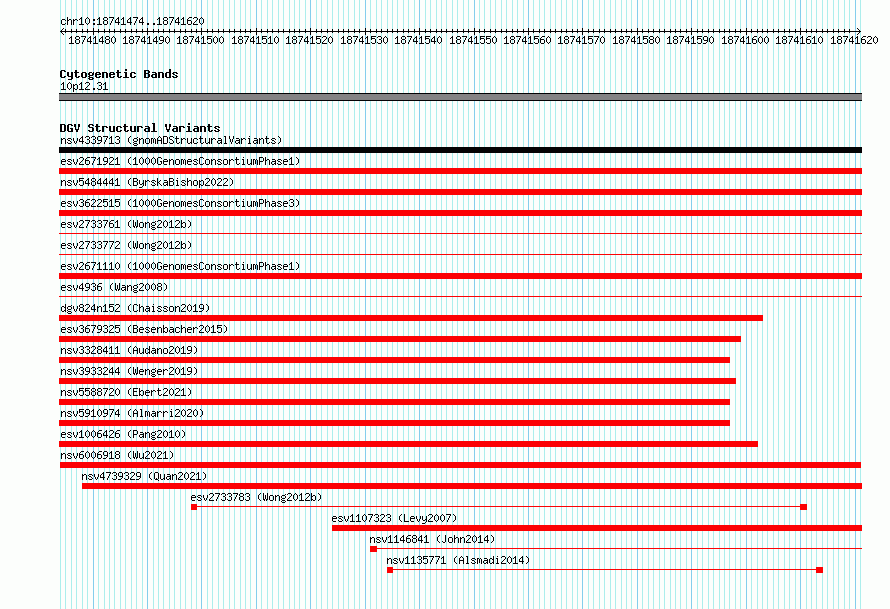Click the right arrow end of the ruler
Image resolution: width=890 pixels, height=609 pixels.
859,31
